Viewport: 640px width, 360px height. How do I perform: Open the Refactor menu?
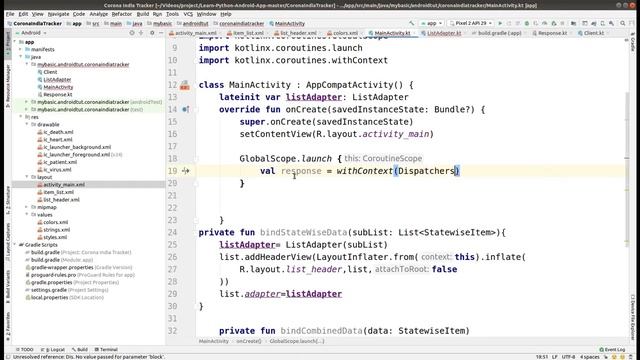click(x=122, y=14)
